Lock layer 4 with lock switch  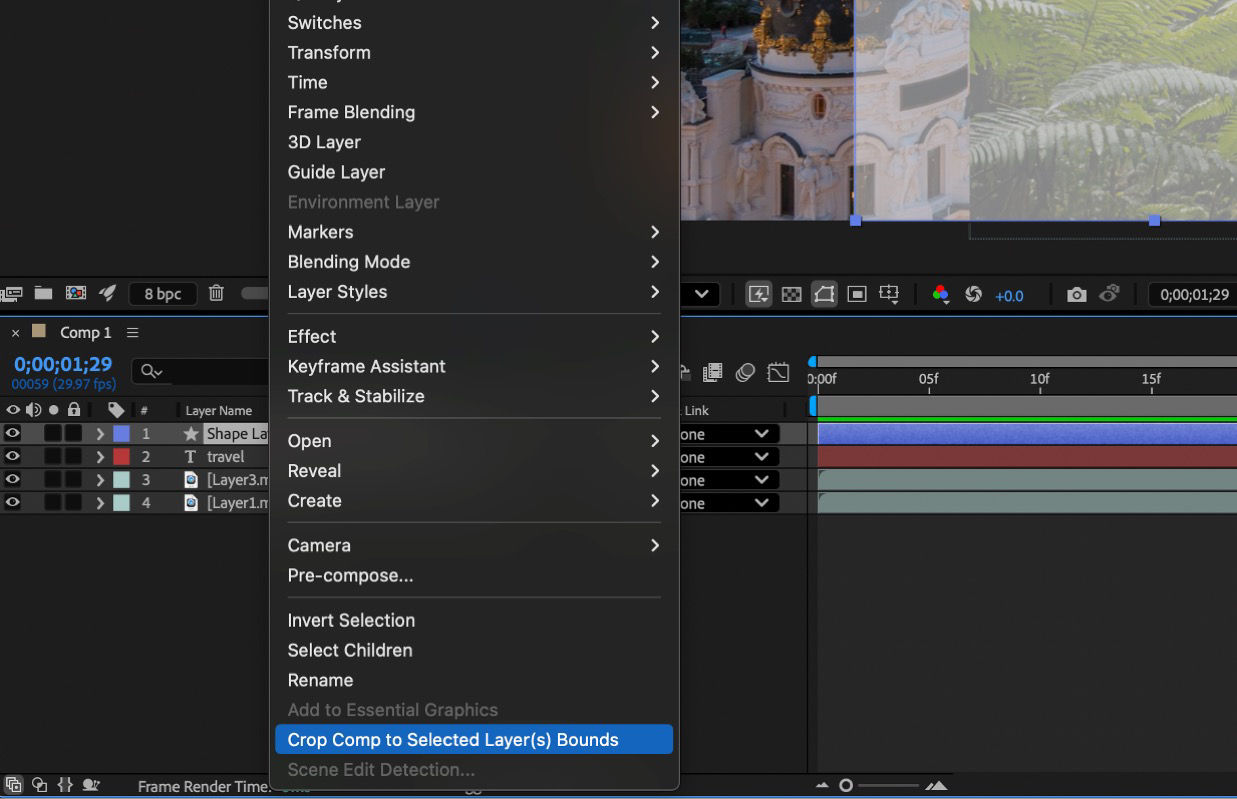tap(73, 503)
